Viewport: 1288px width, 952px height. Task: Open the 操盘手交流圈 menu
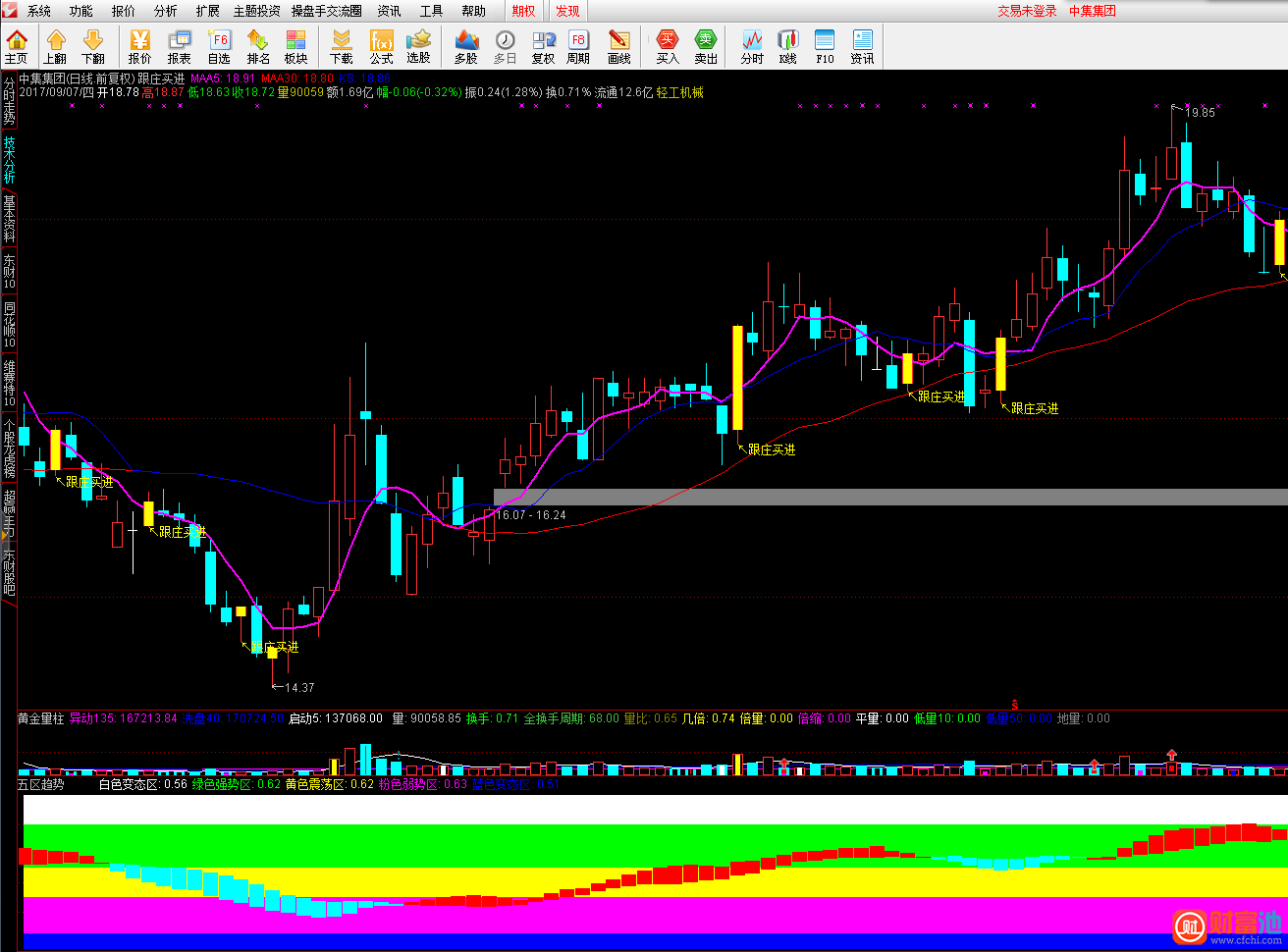coord(327,11)
